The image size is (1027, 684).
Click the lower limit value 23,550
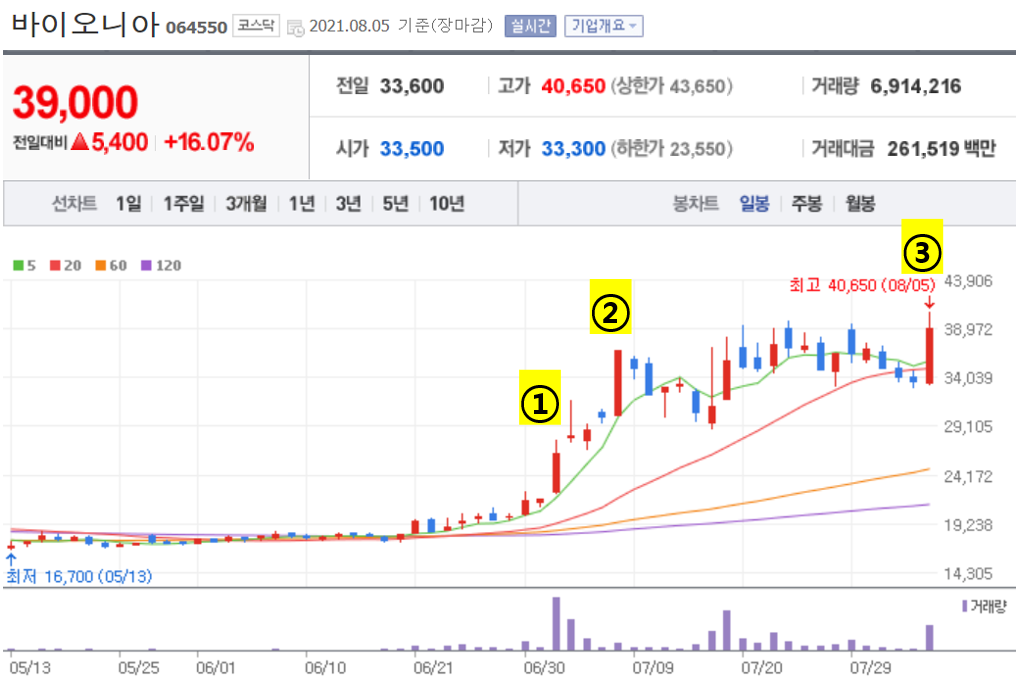pos(697,149)
